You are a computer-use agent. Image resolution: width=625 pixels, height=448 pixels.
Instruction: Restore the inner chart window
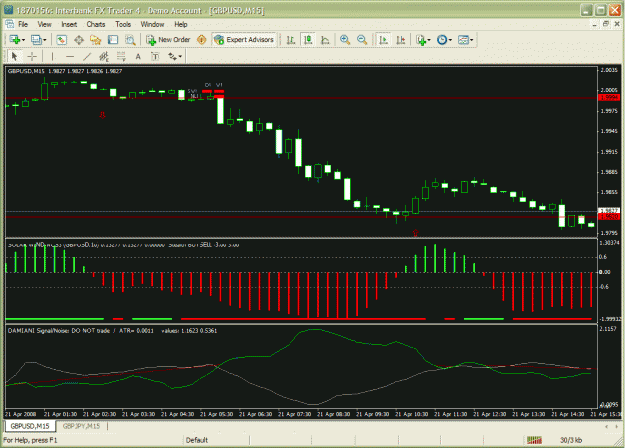pyautogui.click(x=605, y=24)
